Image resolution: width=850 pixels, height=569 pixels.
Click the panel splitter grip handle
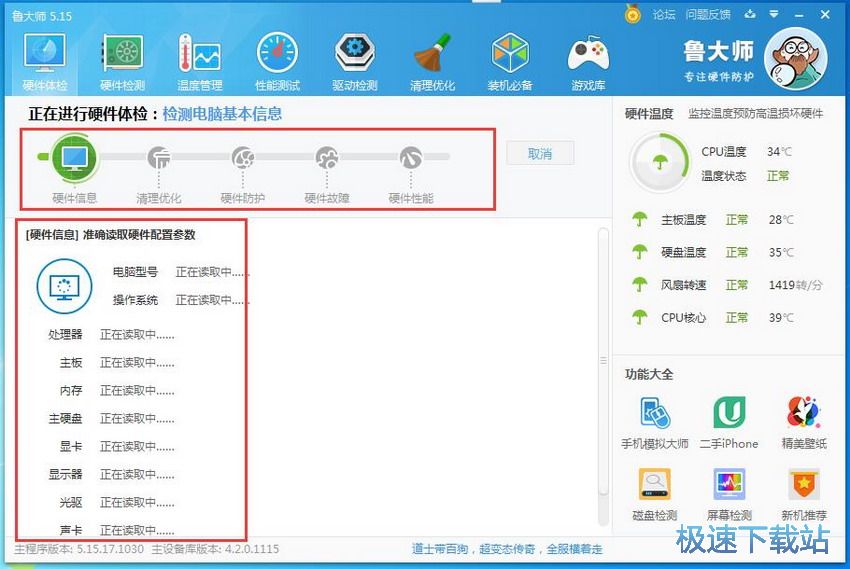click(603, 360)
